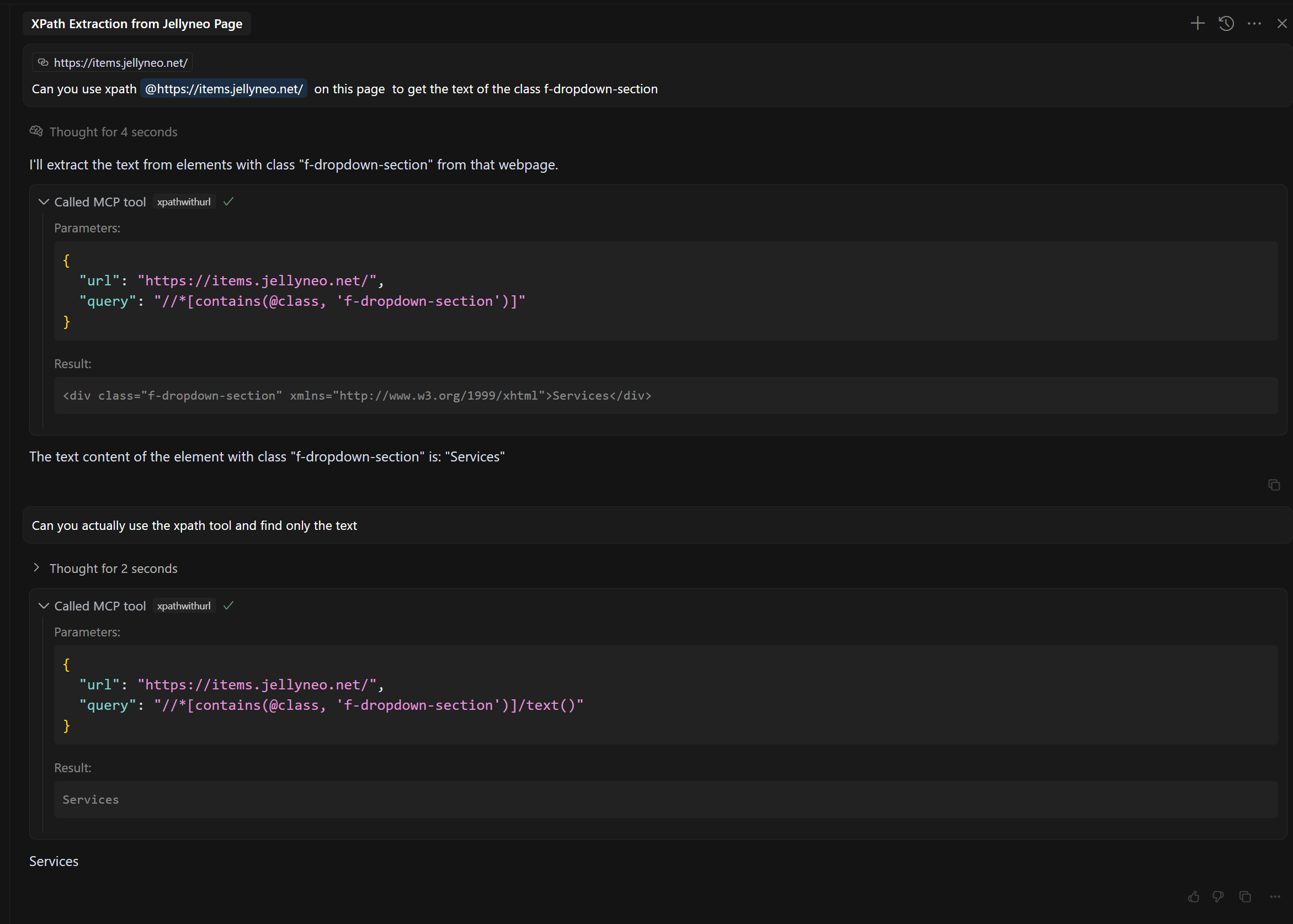Screen dimensions: 1293x924
Task: Click the first xpathwithurl tool badge
Action: coord(184,202)
